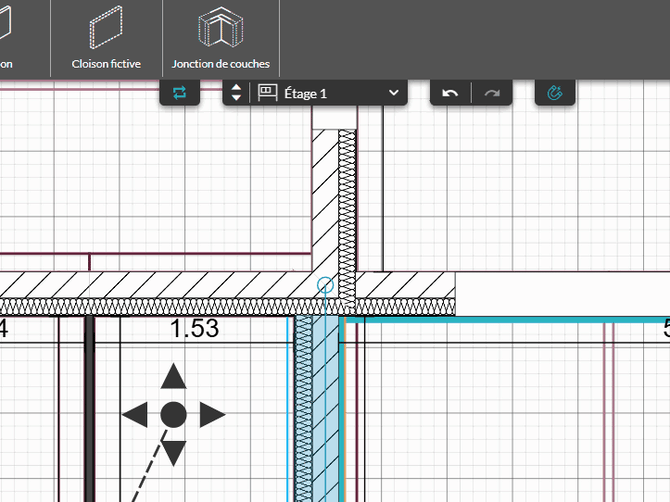The height and width of the screenshot is (502, 670).
Task: Click the down arrow of the move handle
Action: pos(173,452)
